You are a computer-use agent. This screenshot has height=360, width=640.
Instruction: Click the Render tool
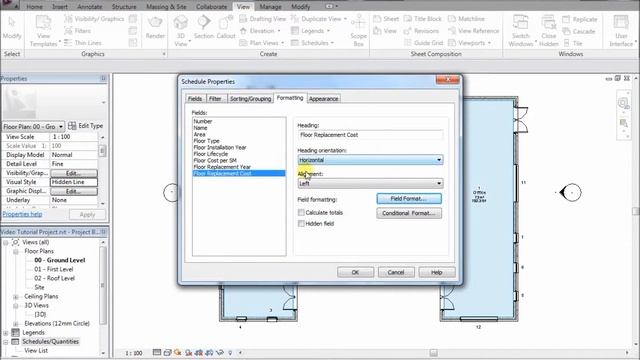point(155,28)
